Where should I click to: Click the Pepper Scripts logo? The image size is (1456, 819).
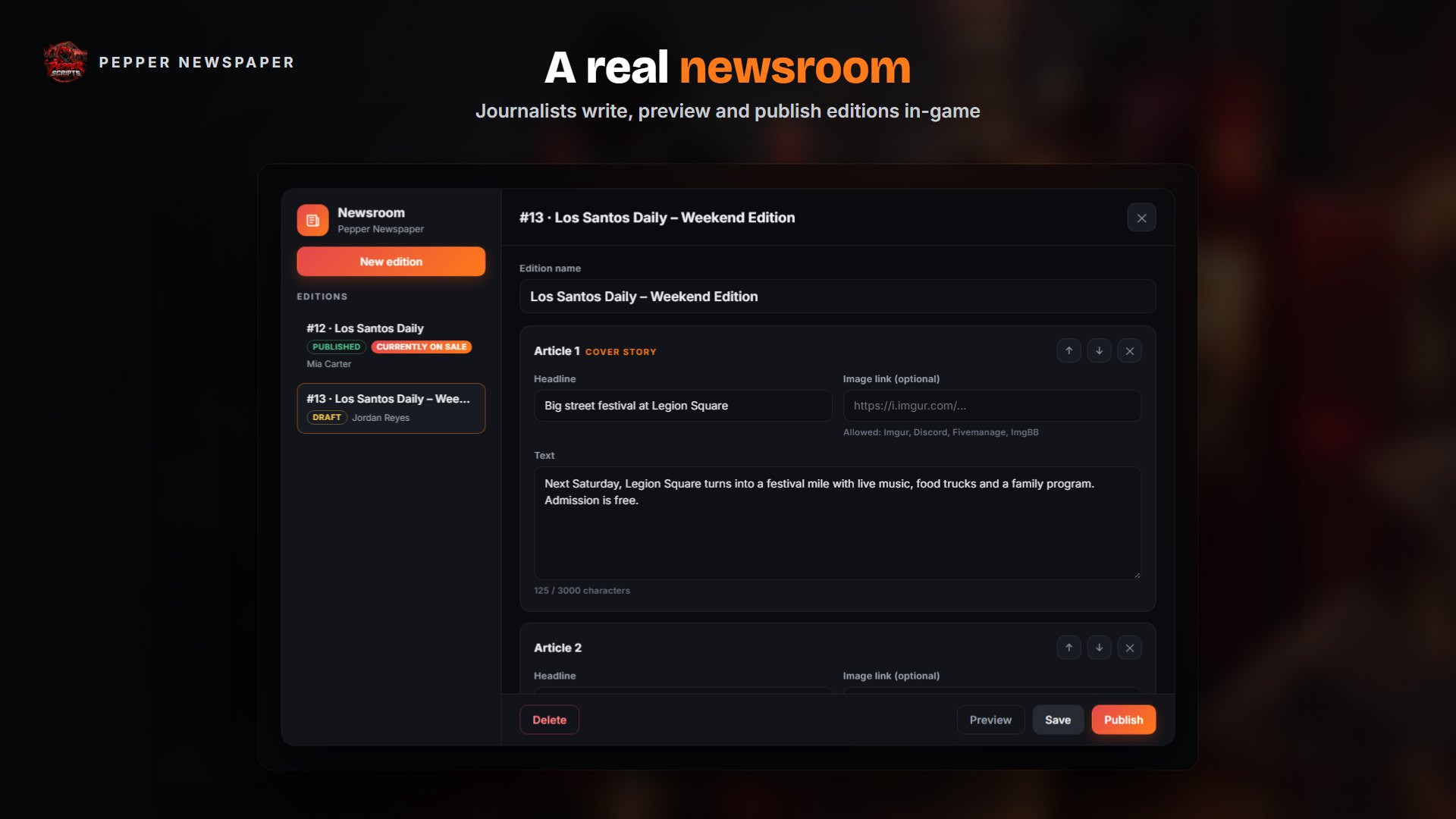tap(65, 62)
